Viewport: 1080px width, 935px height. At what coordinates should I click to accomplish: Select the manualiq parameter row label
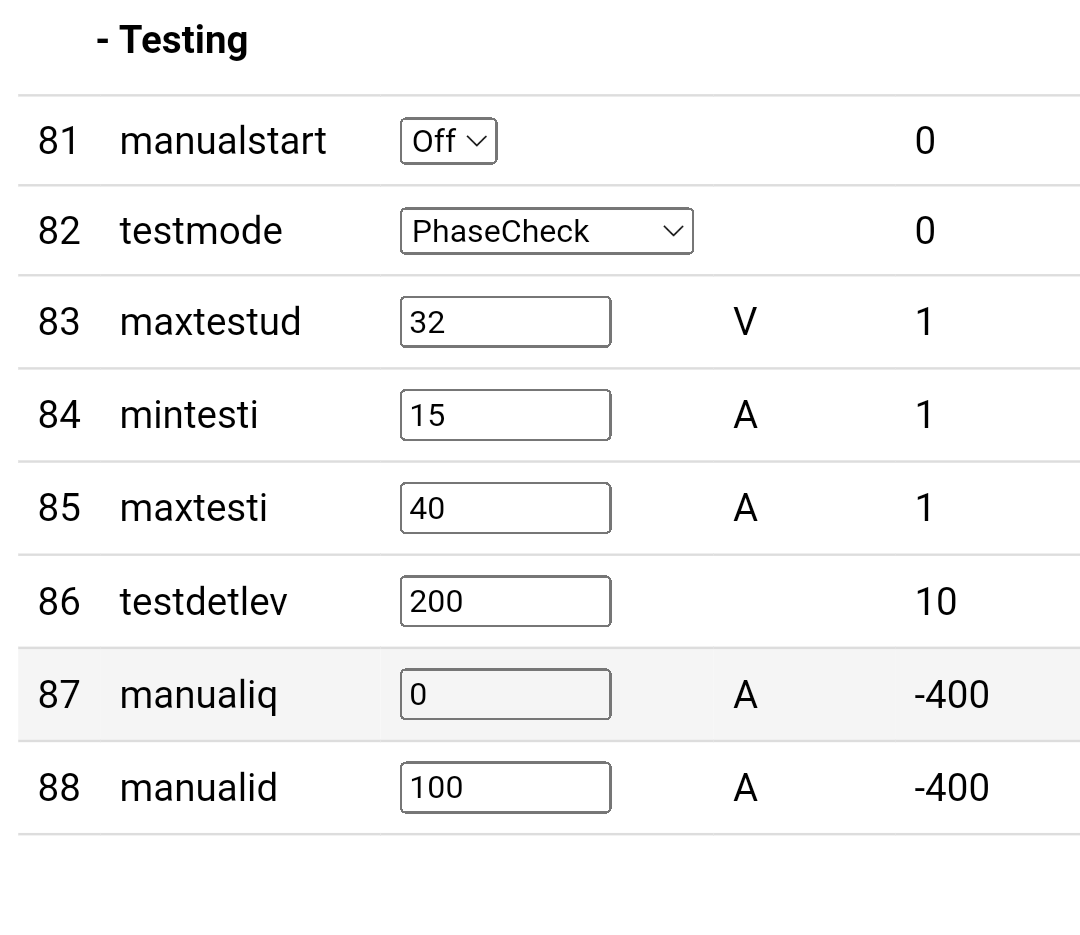[198, 694]
